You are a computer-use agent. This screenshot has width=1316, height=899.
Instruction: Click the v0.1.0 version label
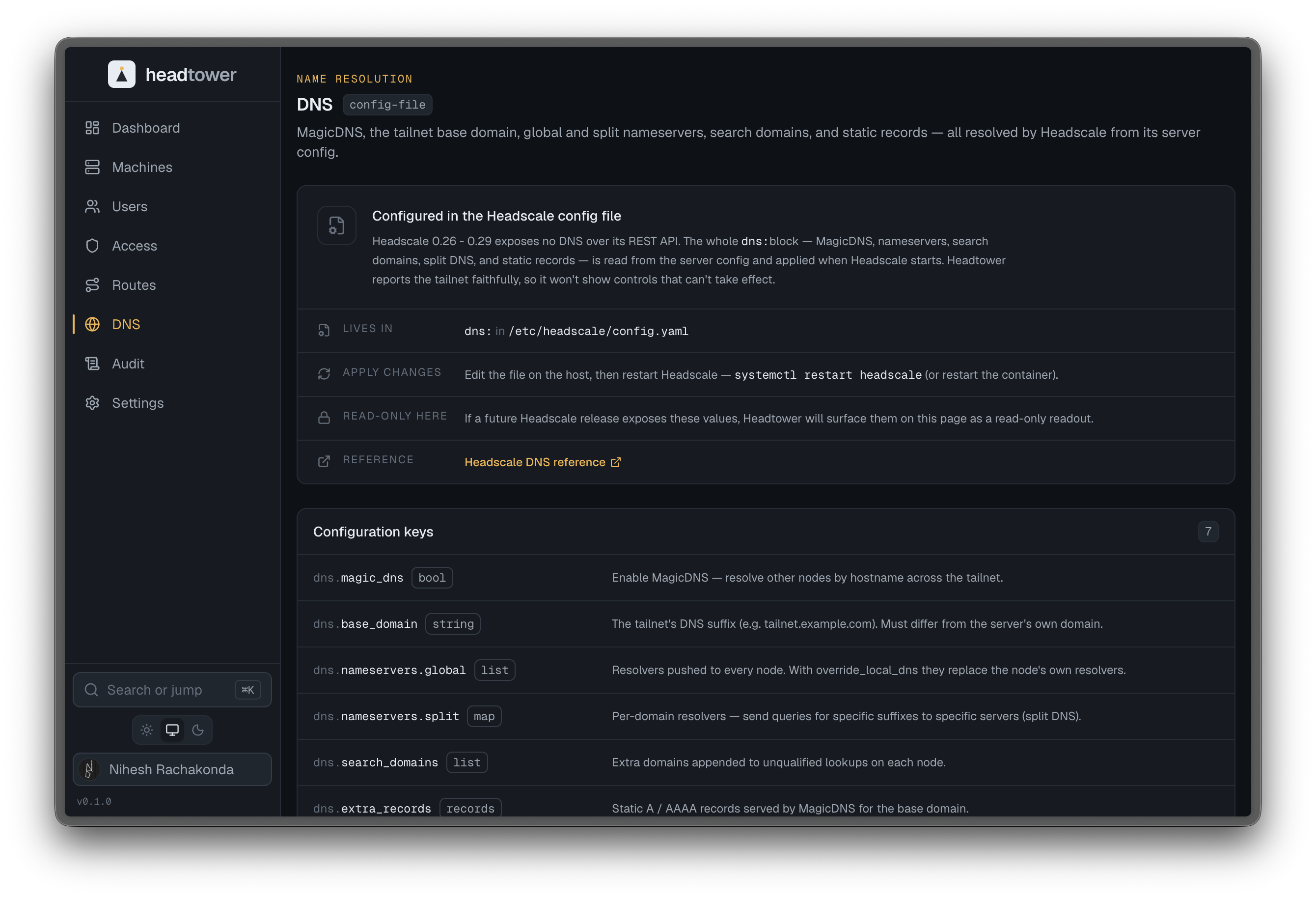94,802
